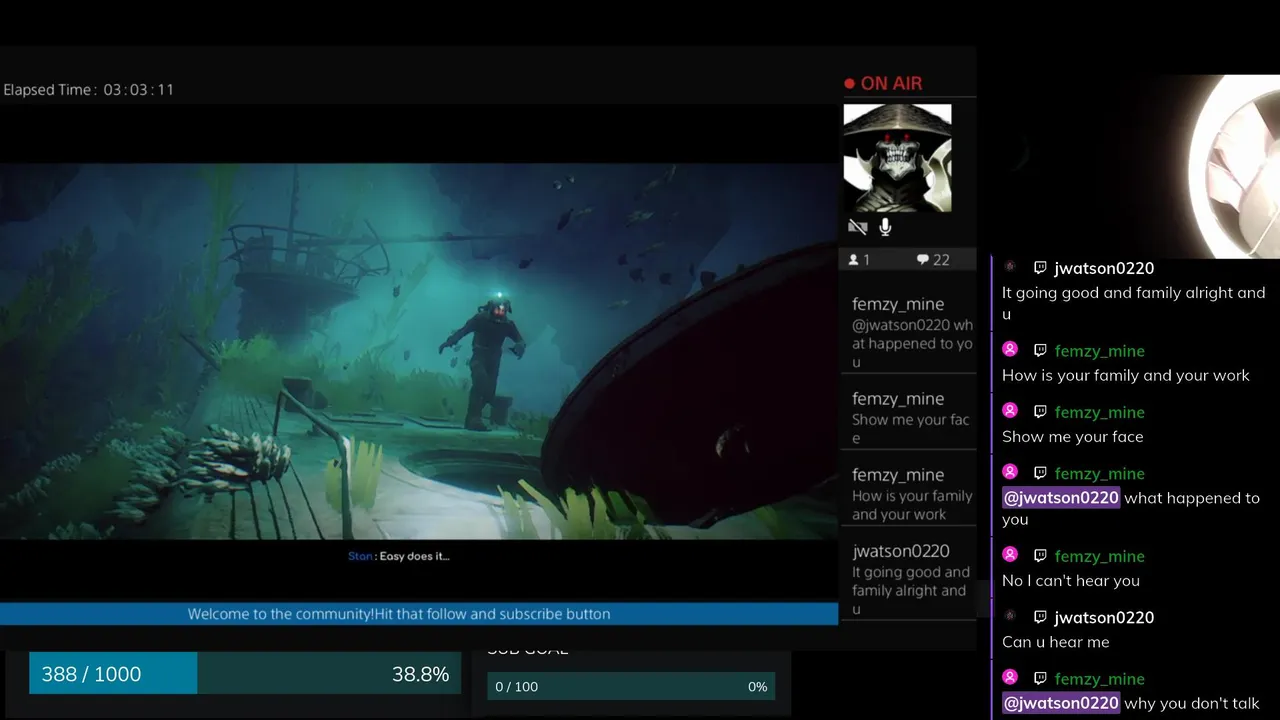1280x720 pixels.
Task: Click the red ON AIR recording dot
Action: [x=850, y=84]
